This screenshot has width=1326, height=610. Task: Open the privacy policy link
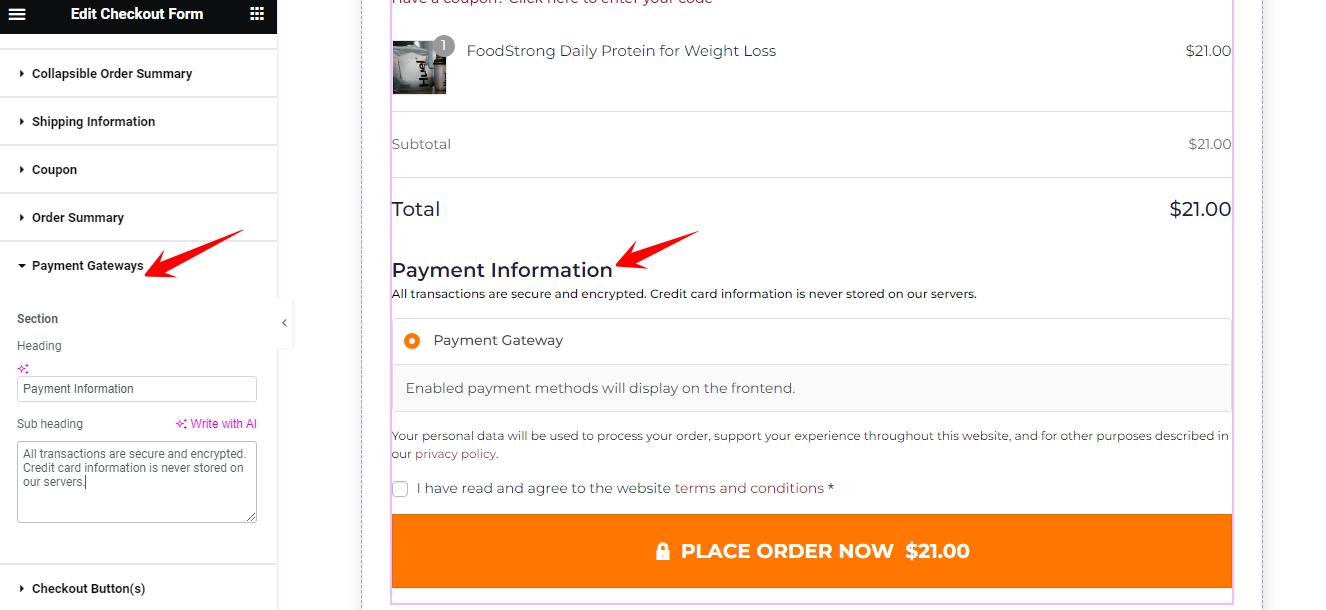[455, 454]
